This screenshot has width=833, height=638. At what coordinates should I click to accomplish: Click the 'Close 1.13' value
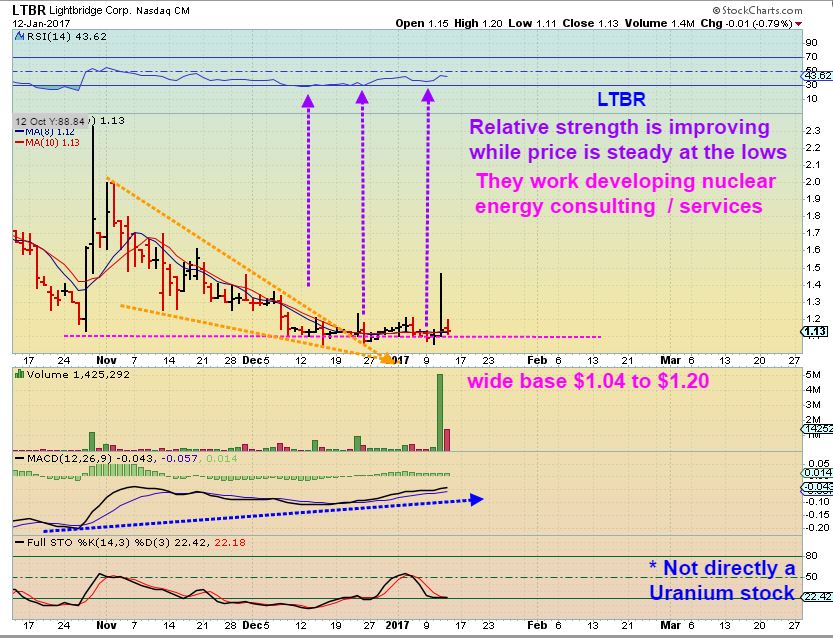(x=590, y=23)
